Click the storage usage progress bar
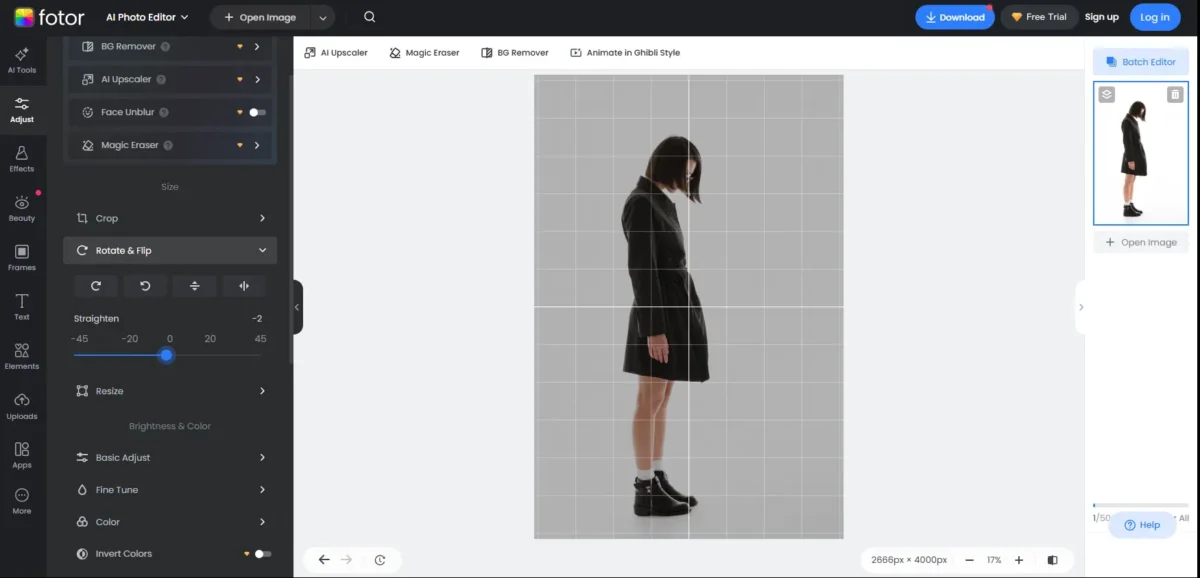This screenshot has width=1200, height=578. [x=1141, y=506]
